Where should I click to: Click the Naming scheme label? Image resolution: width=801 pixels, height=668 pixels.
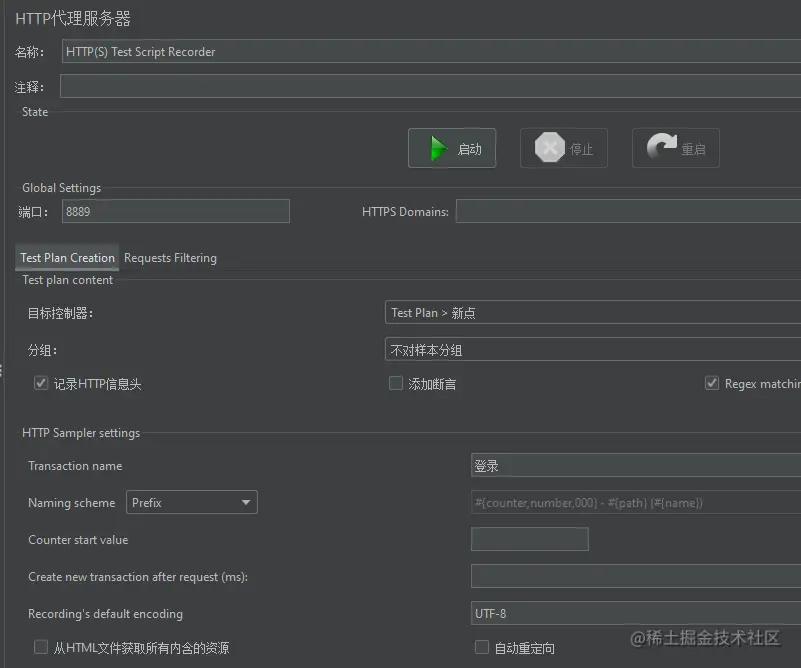[72, 503]
